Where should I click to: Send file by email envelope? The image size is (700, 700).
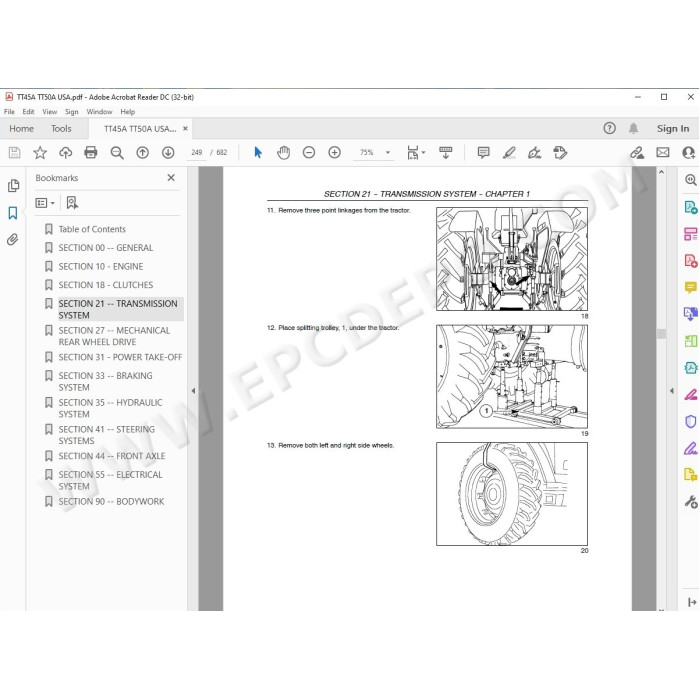[662, 153]
